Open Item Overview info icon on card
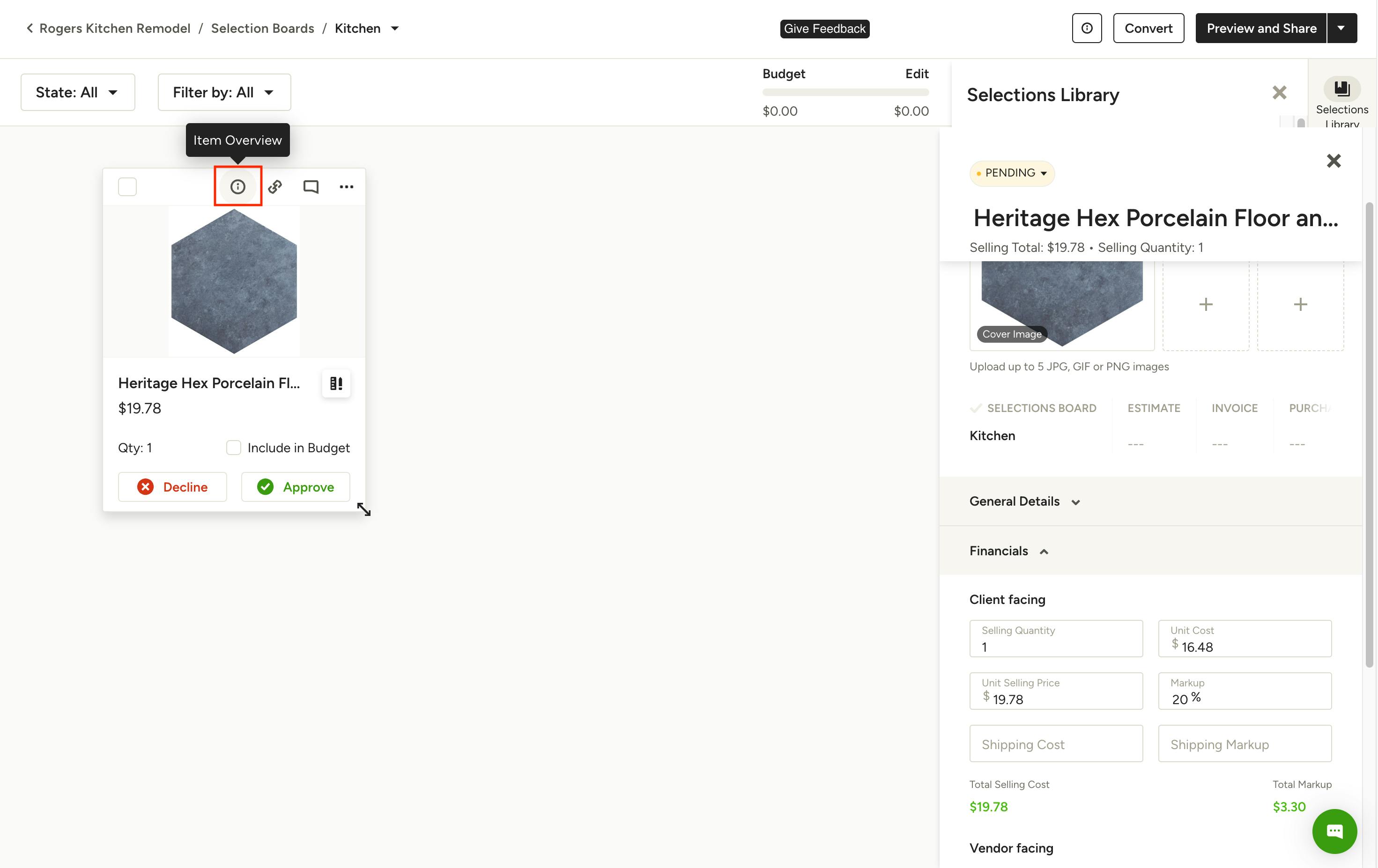 pyautogui.click(x=237, y=186)
